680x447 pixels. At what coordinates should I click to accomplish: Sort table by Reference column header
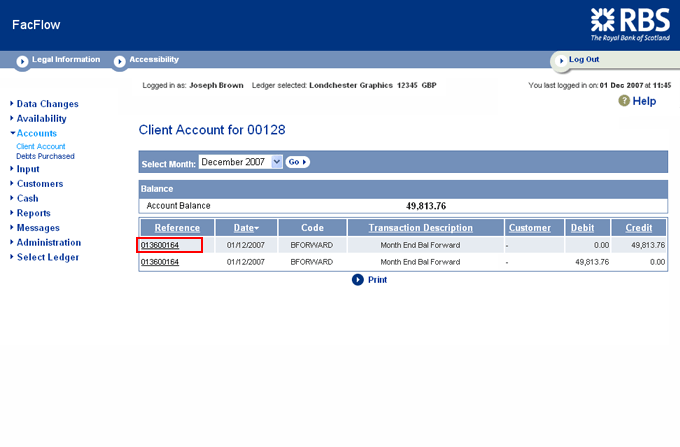click(177, 228)
